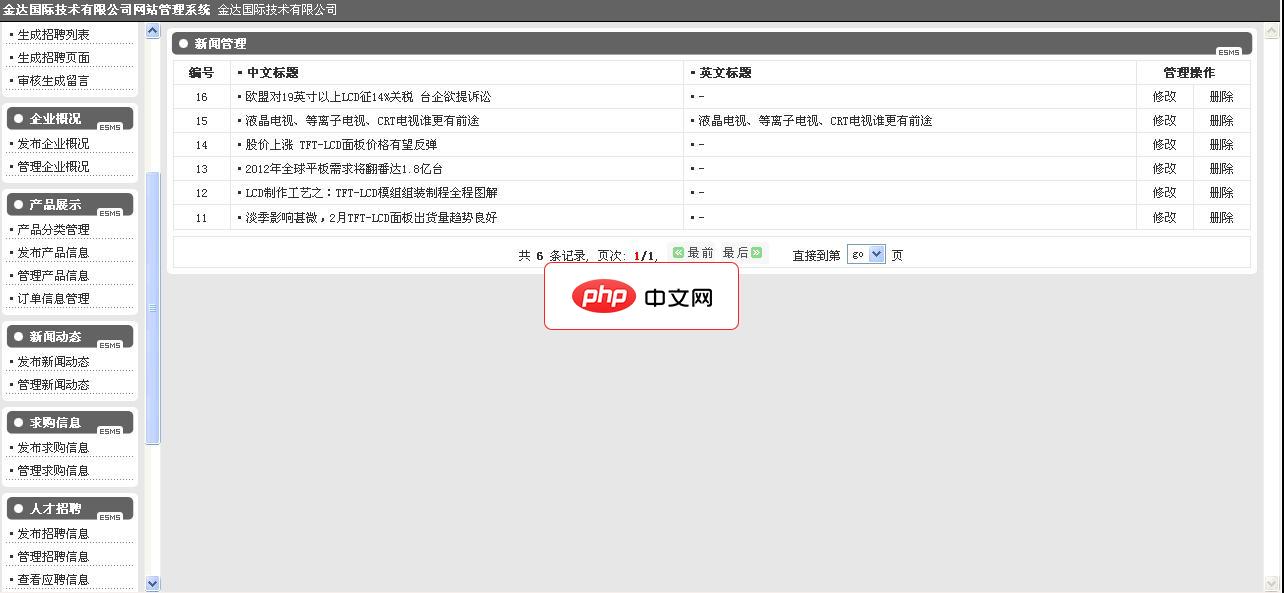Click 中文标题 column header

click(272, 73)
